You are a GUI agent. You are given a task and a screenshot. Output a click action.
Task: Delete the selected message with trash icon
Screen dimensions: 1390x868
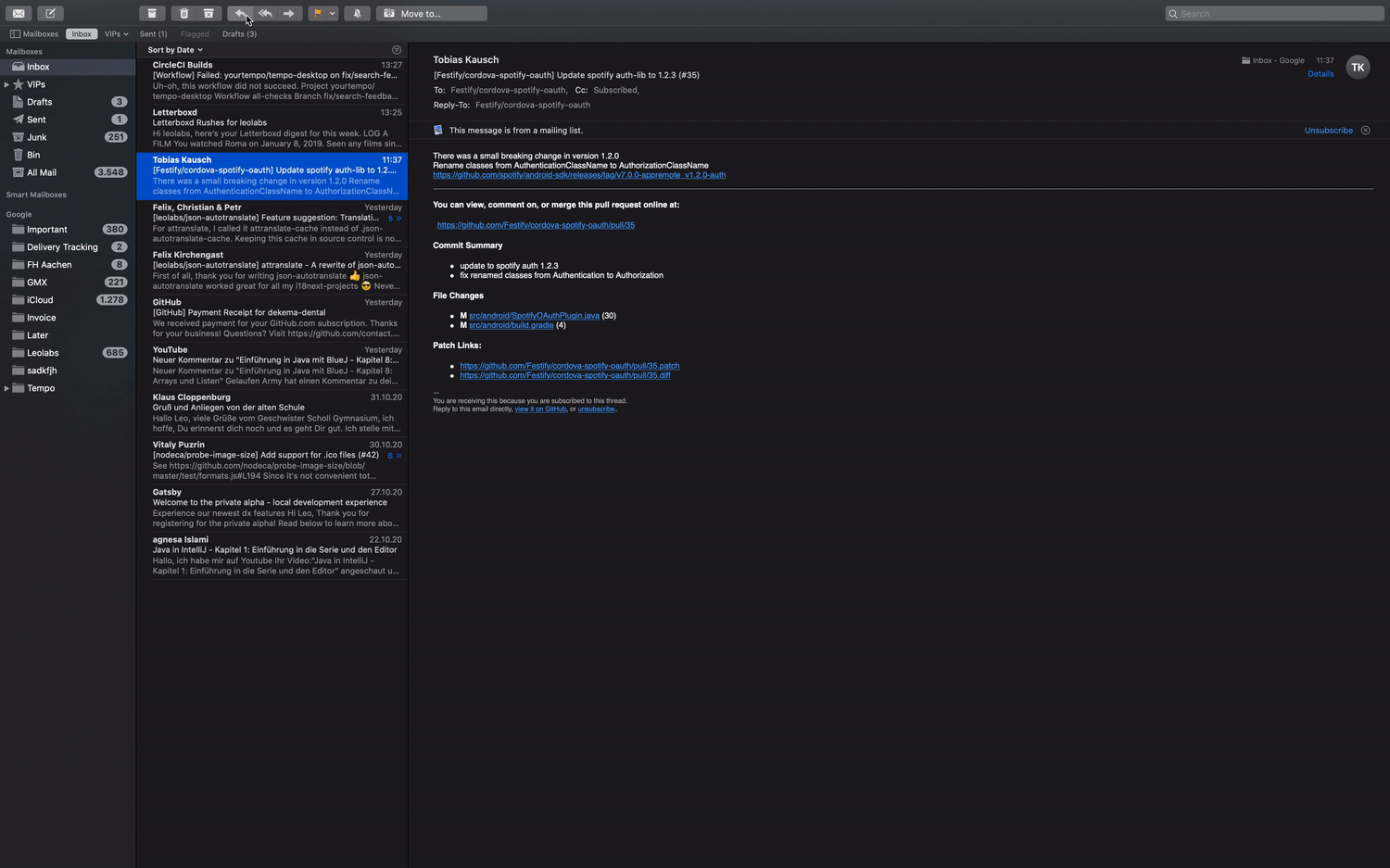183,13
